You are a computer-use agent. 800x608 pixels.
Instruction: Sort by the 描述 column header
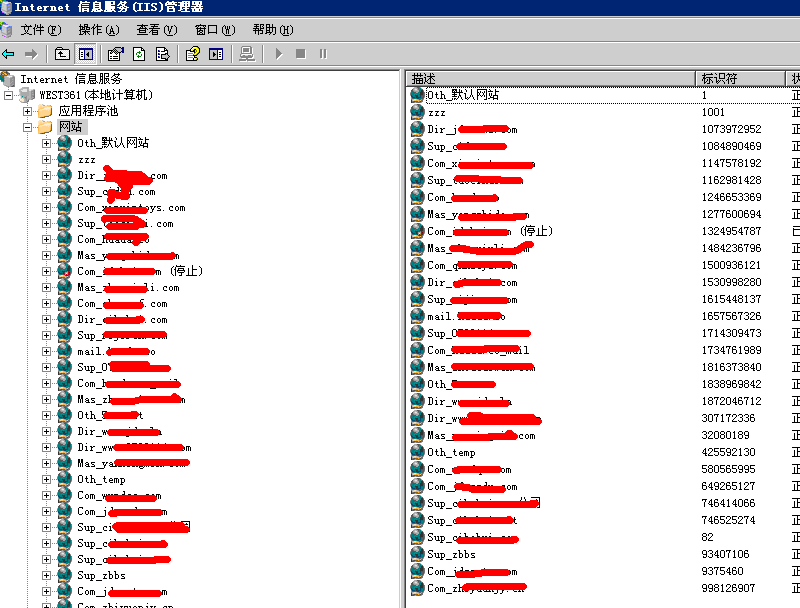551,79
